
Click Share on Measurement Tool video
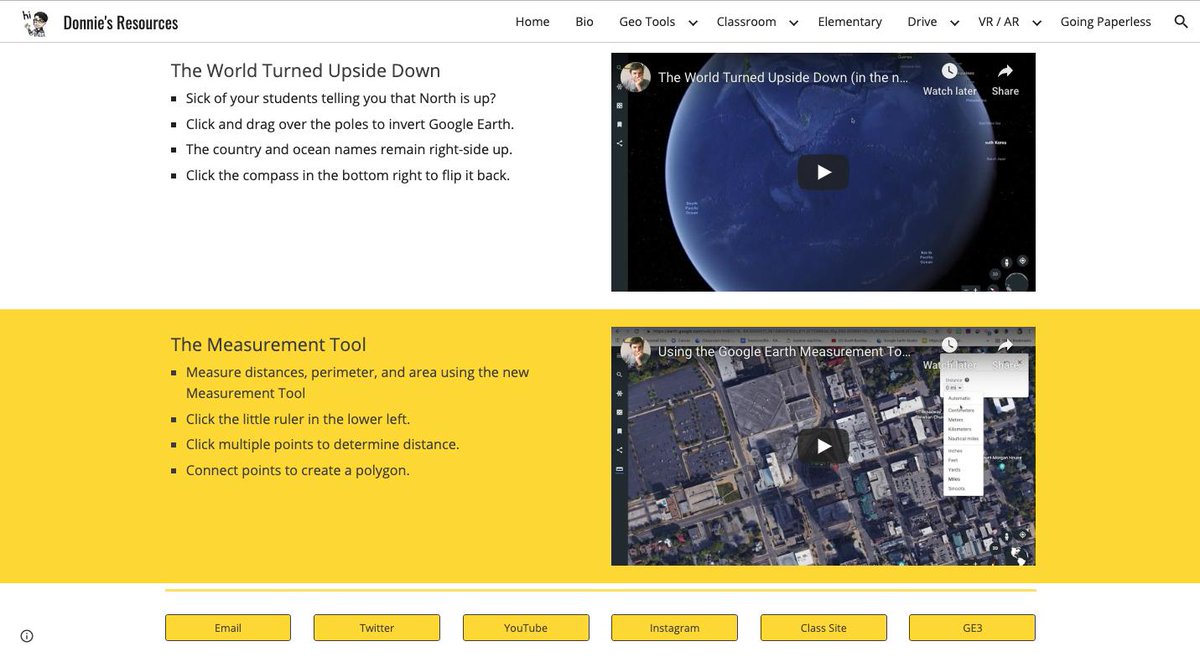coord(1005,353)
